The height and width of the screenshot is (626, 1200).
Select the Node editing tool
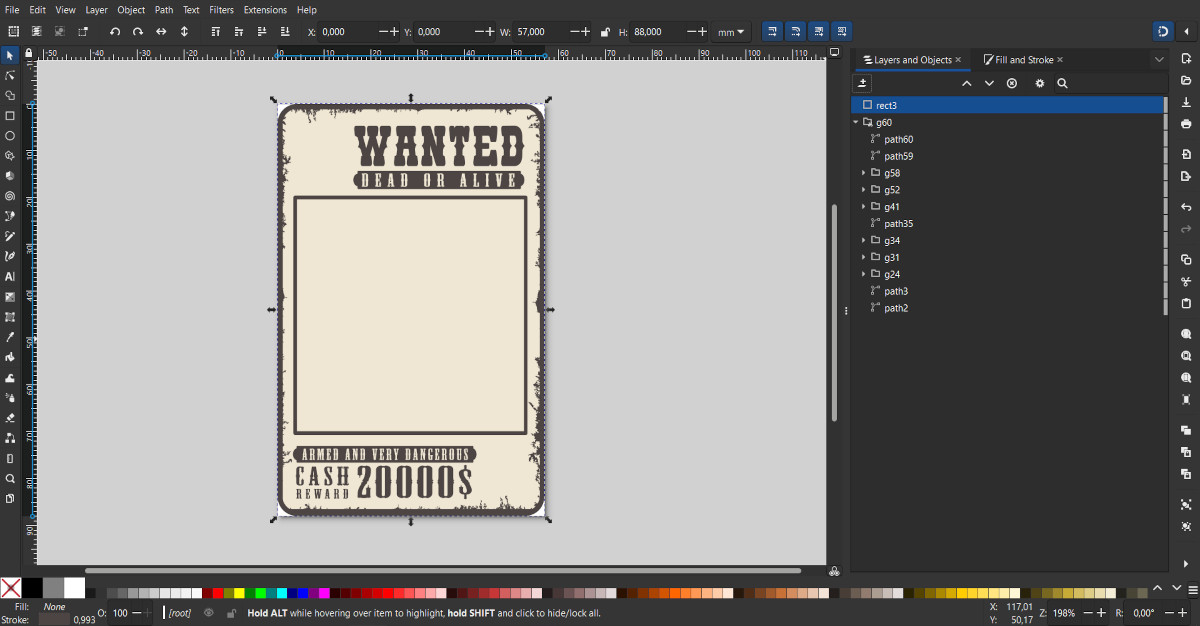tap(10, 75)
